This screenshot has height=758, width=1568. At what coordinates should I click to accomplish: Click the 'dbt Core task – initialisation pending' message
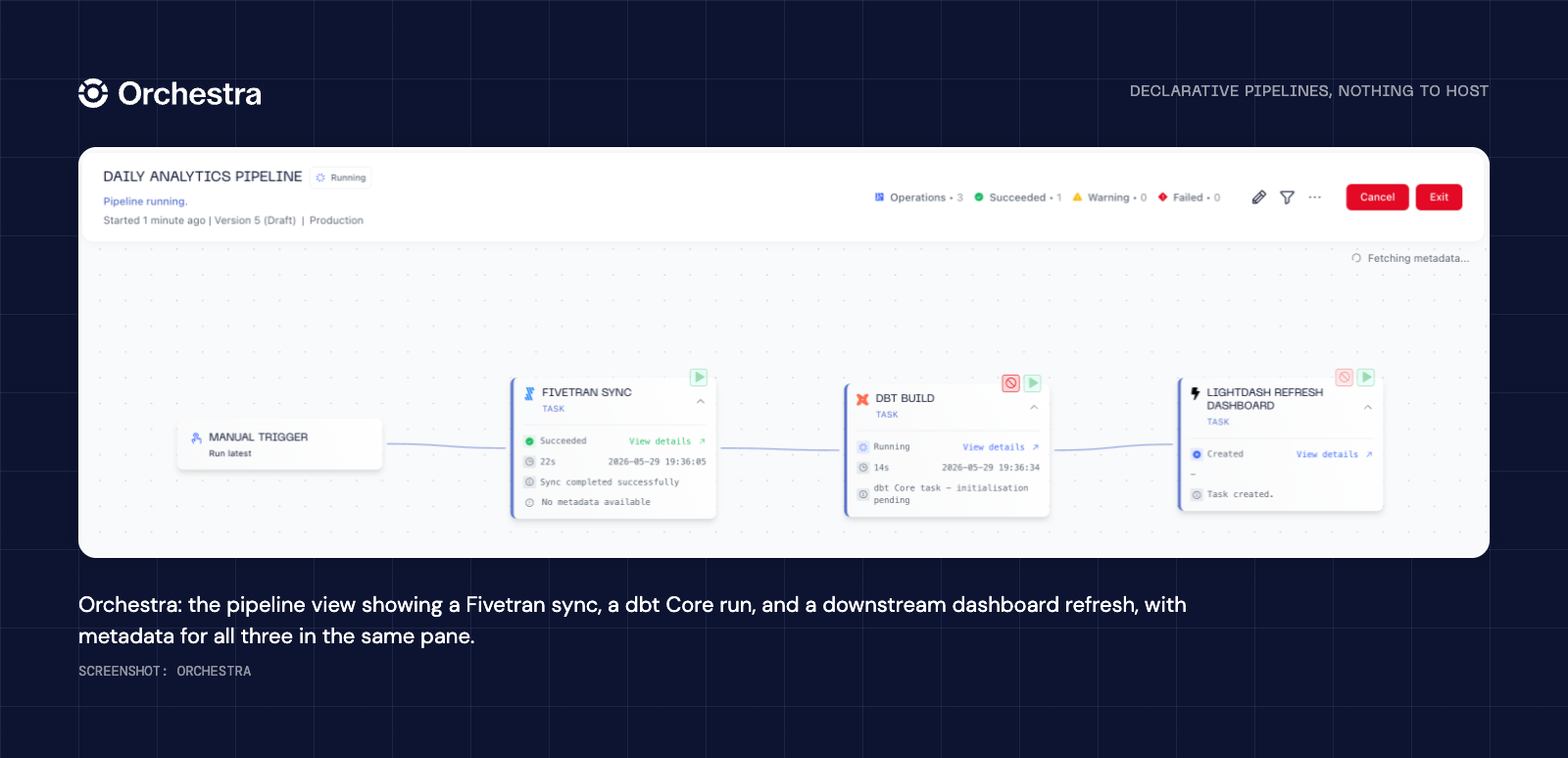pos(951,494)
